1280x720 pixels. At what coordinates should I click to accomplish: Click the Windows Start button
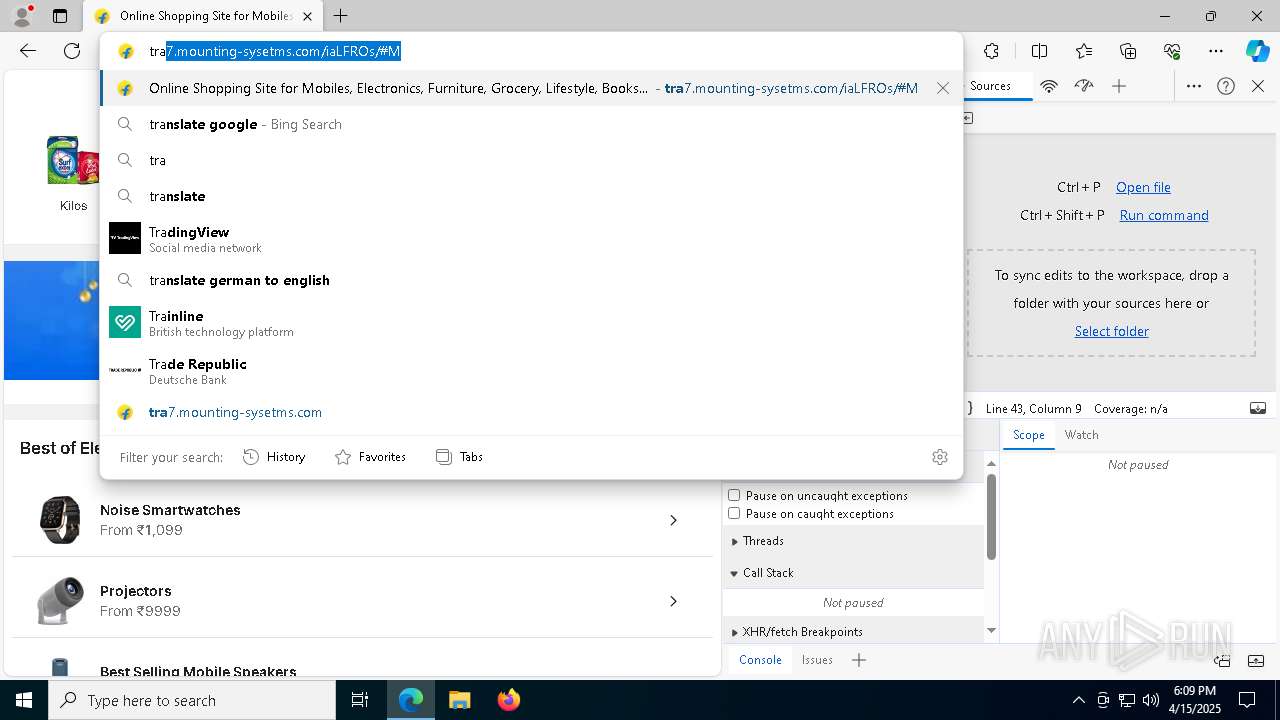[x=24, y=700]
